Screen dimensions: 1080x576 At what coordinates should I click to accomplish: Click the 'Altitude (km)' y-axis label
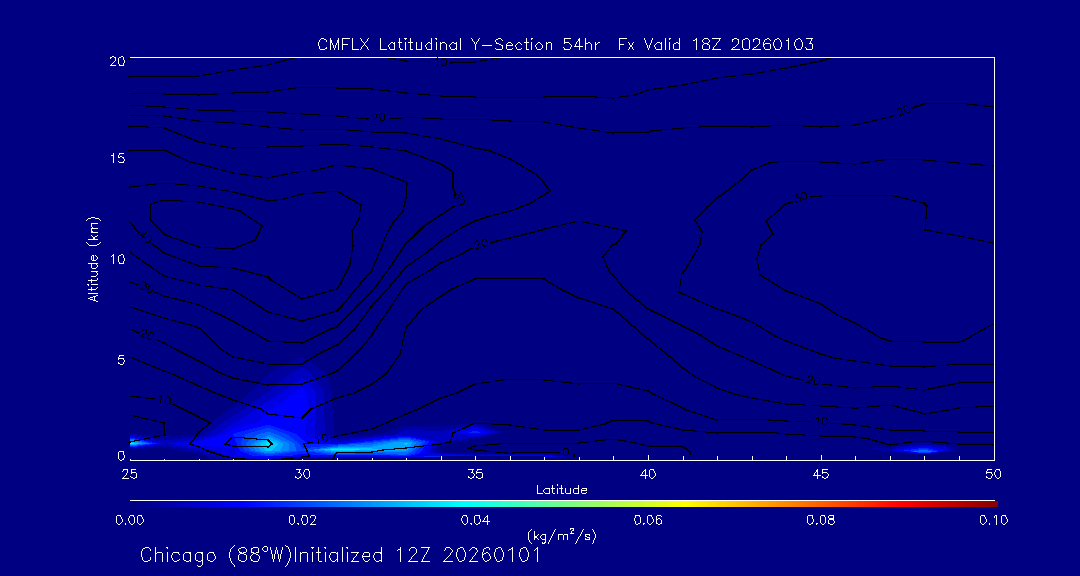point(94,258)
